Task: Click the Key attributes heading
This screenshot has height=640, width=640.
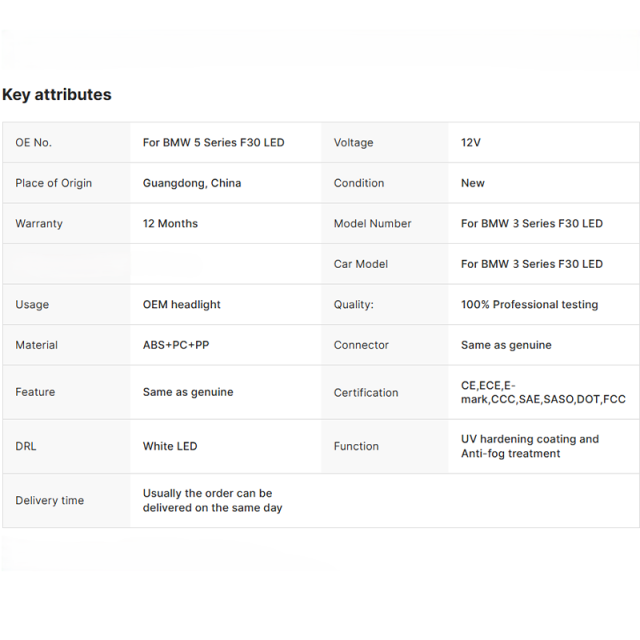Action: click(x=57, y=95)
